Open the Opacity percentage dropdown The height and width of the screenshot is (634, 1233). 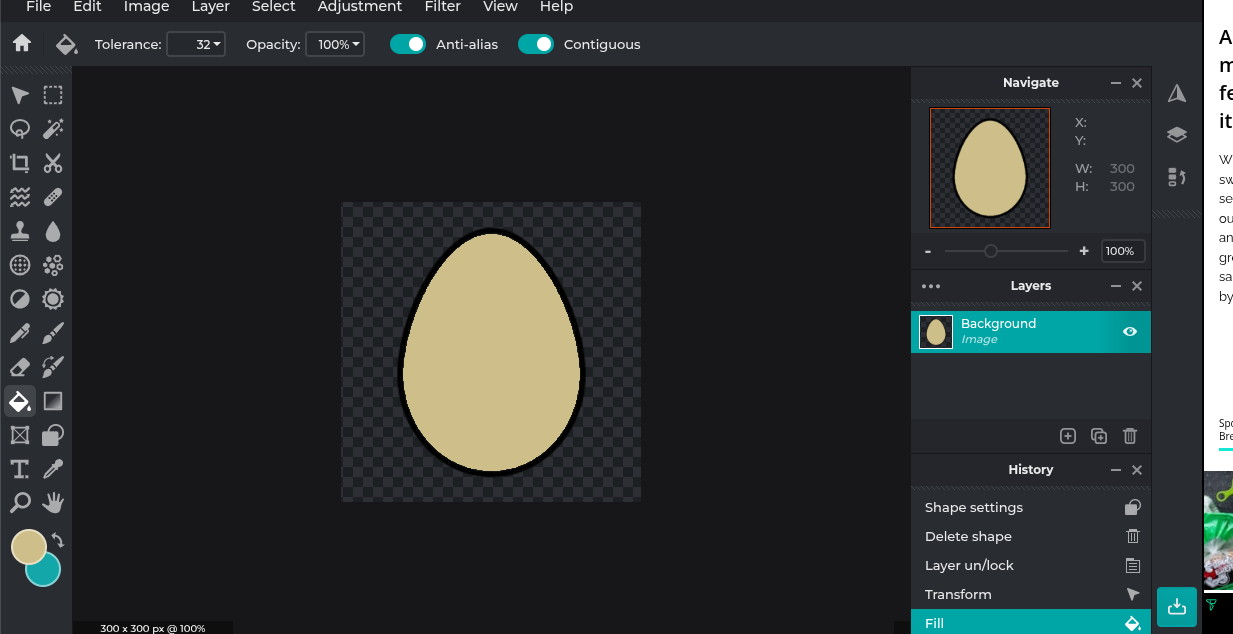tap(334, 44)
